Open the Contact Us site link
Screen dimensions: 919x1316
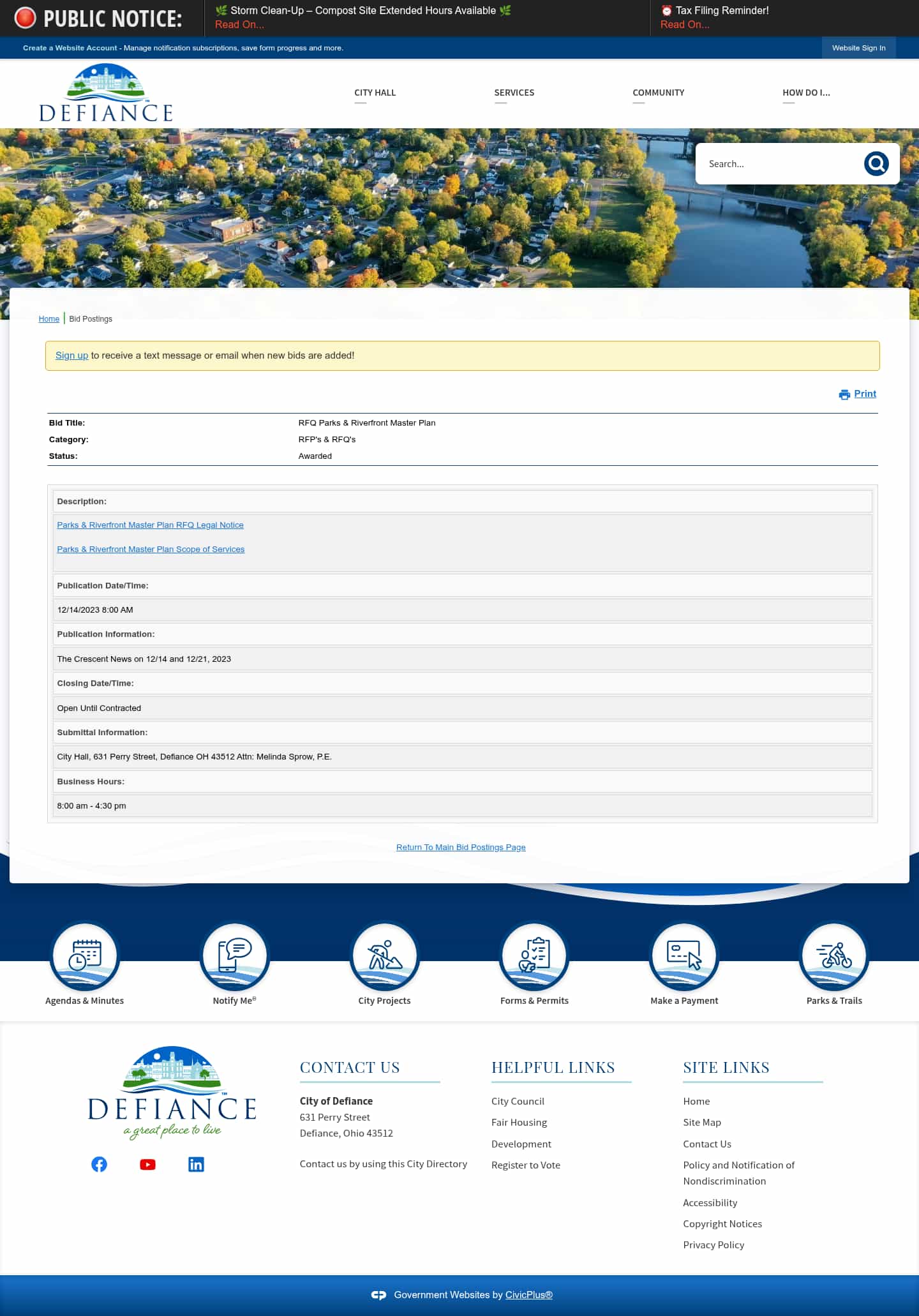pos(707,1144)
